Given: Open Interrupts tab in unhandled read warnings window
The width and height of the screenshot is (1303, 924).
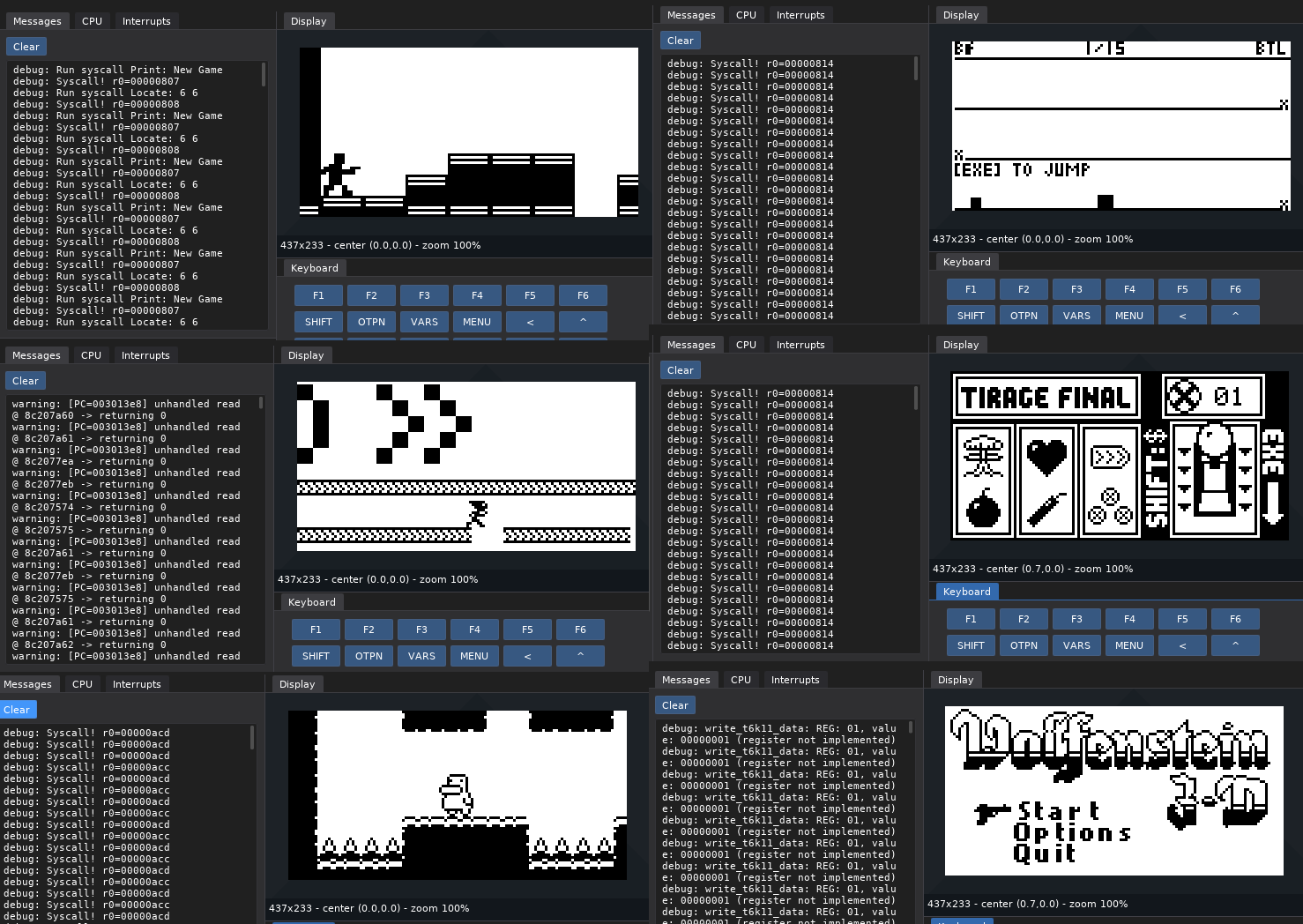Looking at the screenshot, I should [145, 355].
